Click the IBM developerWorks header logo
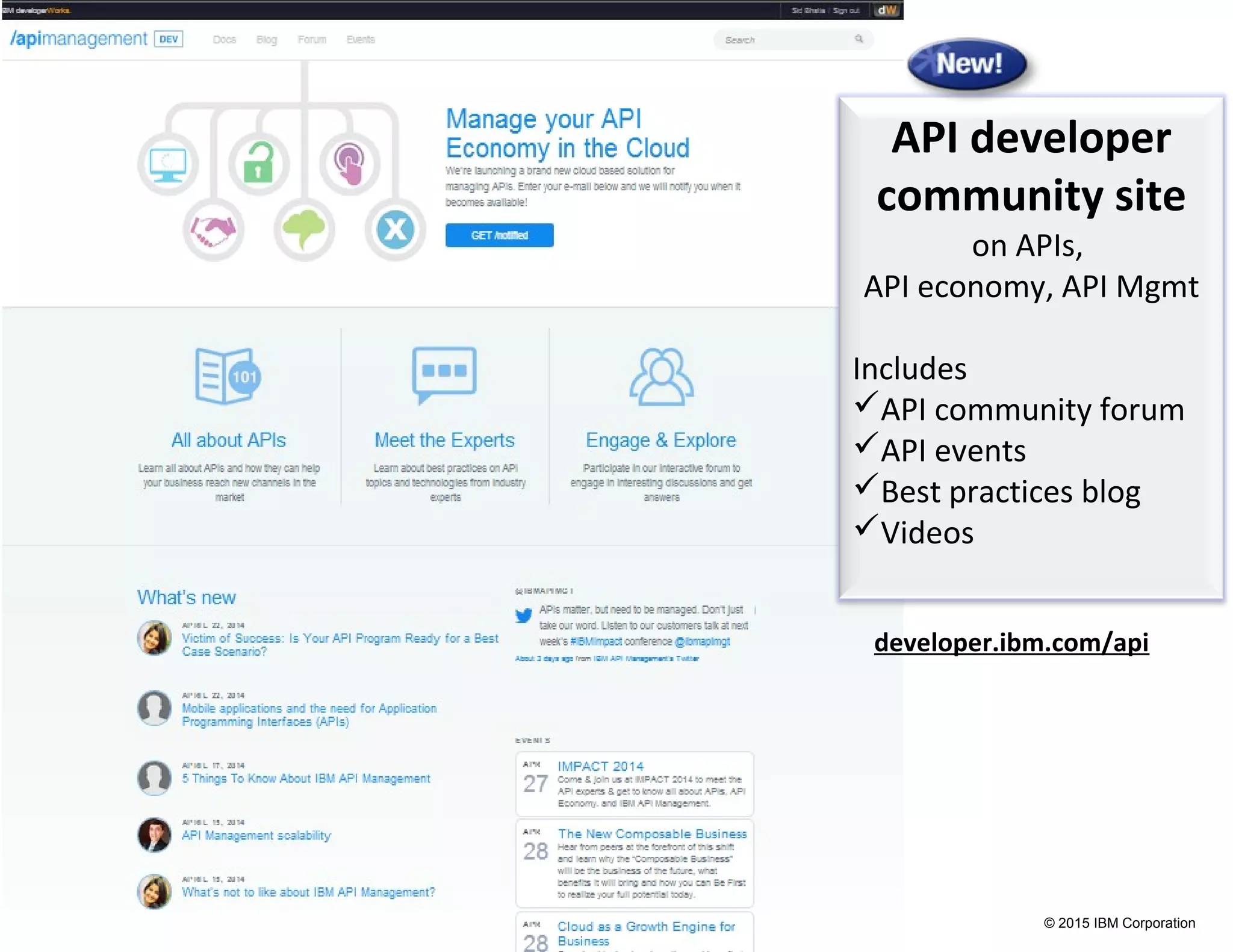This screenshot has width=1233, height=952. [x=36, y=10]
